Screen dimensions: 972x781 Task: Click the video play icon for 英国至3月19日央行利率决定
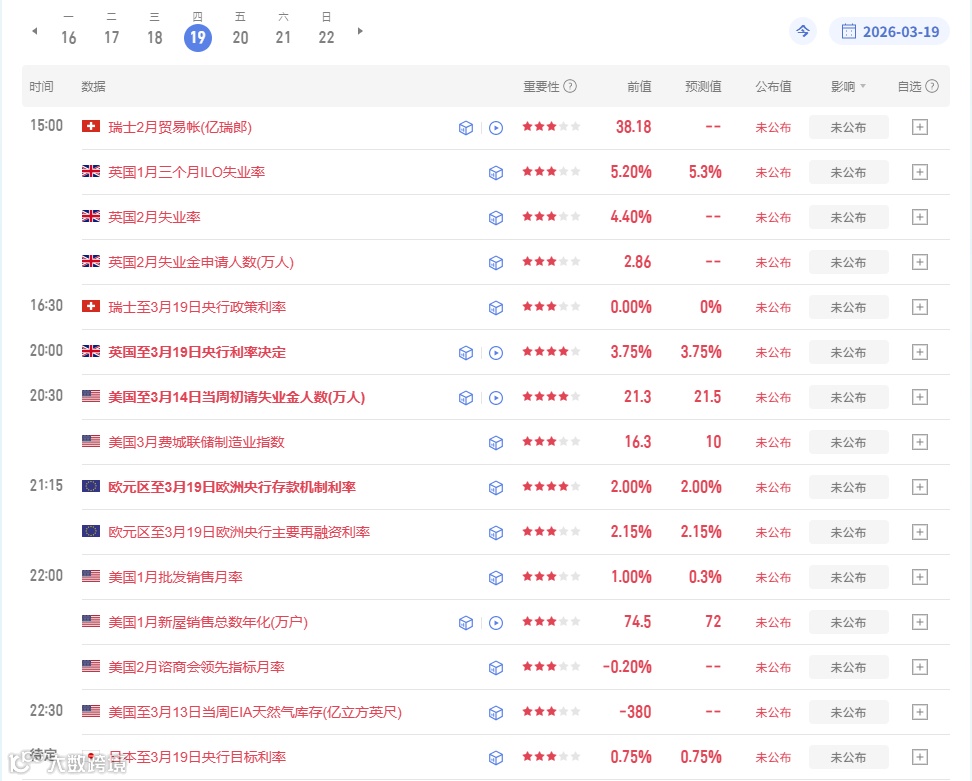point(496,352)
